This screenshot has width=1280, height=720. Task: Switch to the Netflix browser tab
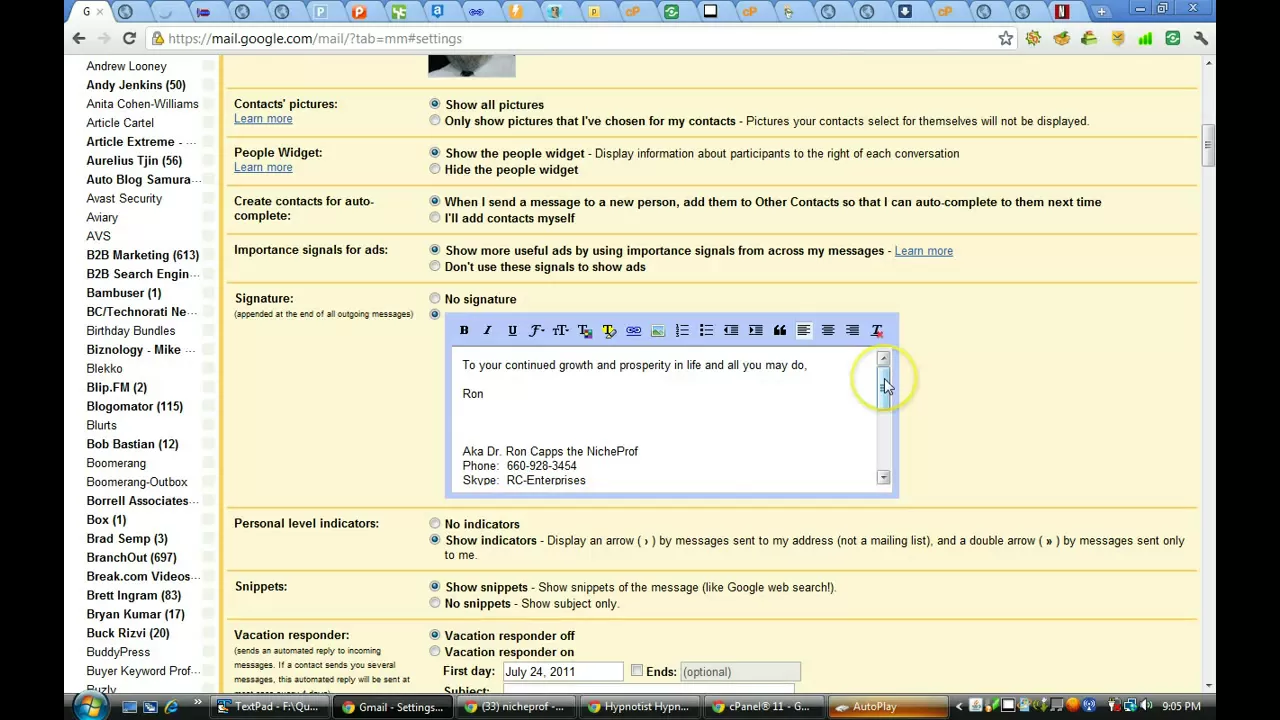(1062, 12)
